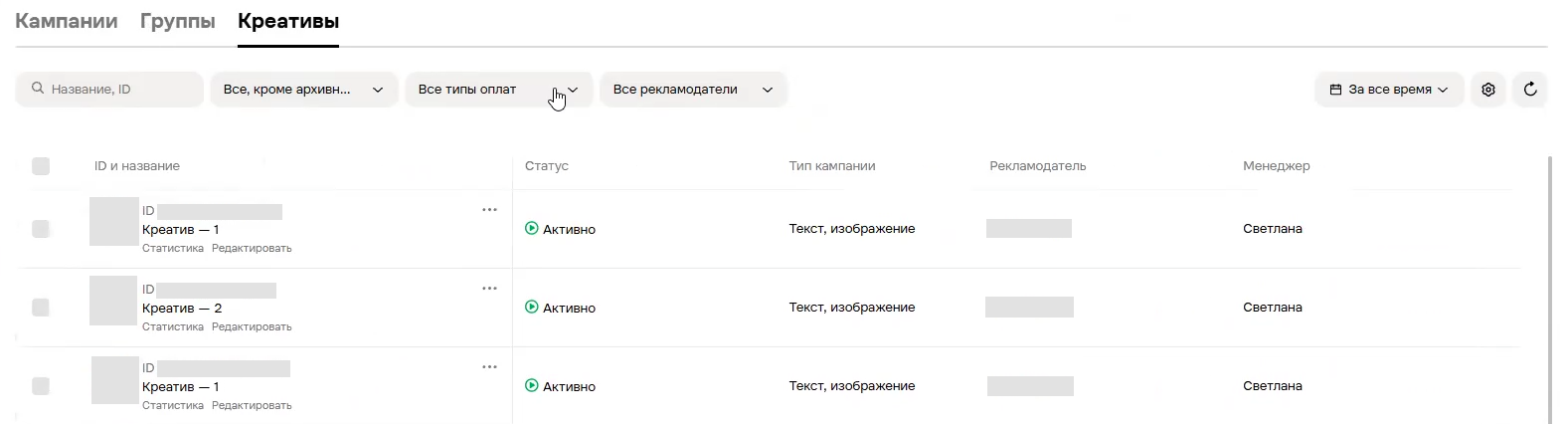Click calendar icon in За все время

pyautogui.click(x=1335, y=90)
